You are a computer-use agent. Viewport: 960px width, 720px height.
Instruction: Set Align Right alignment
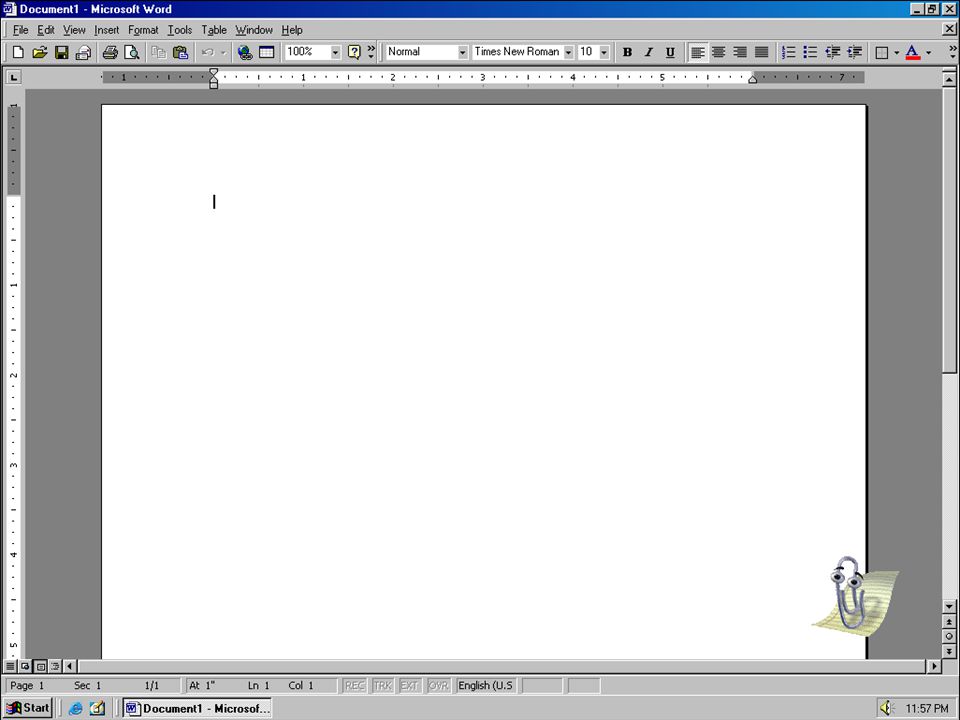point(740,52)
